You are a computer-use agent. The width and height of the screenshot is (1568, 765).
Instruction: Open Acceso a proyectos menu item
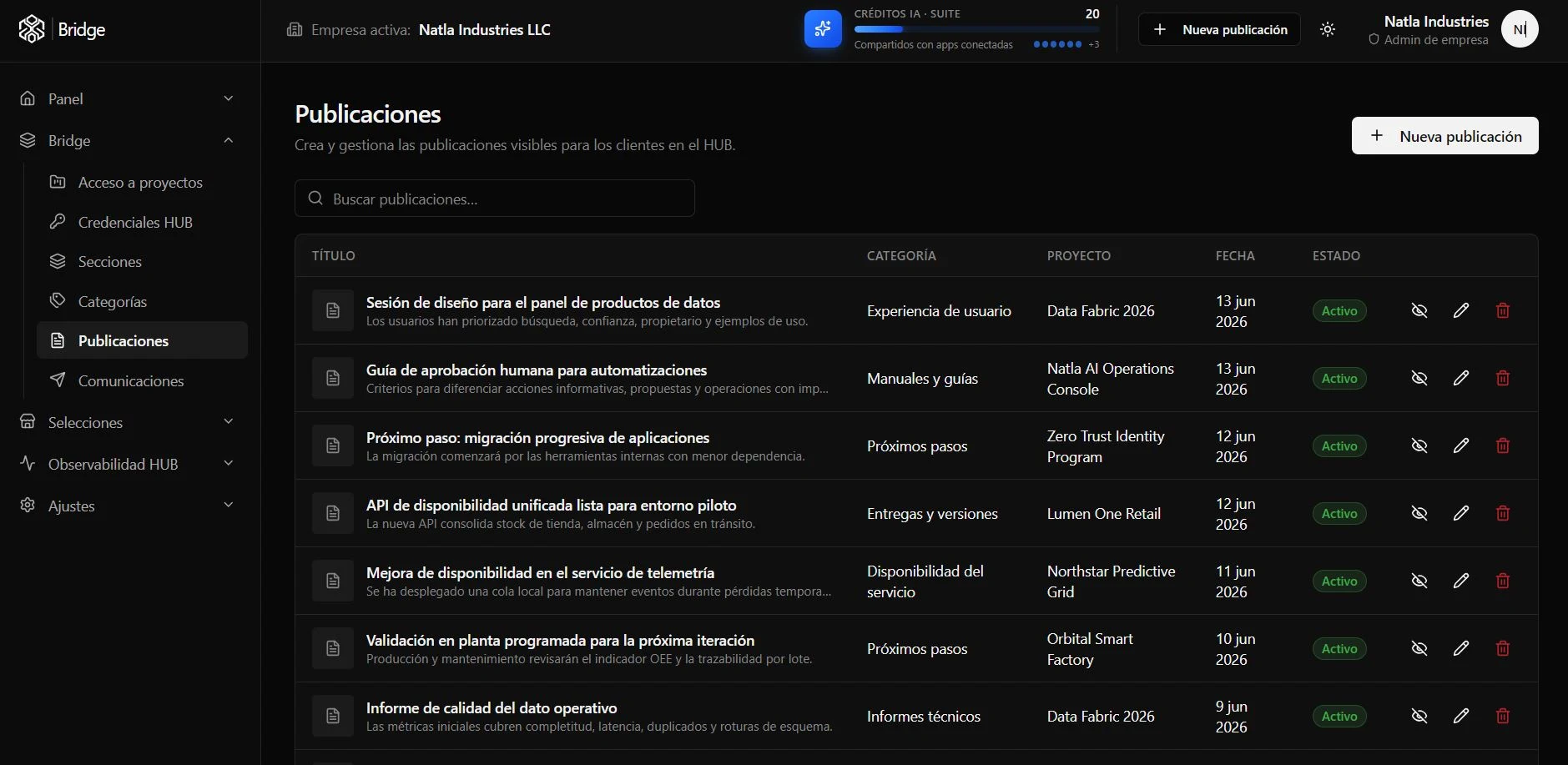click(x=143, y=182)
